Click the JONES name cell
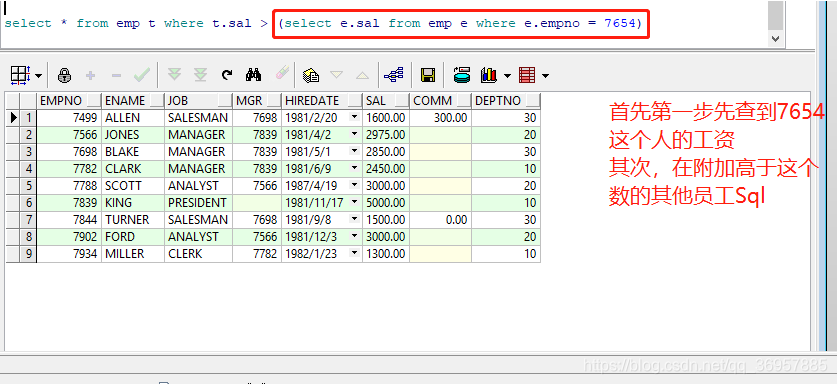Image resolution: width=837 pixels, height=384 pixels. tap(133, 135)
